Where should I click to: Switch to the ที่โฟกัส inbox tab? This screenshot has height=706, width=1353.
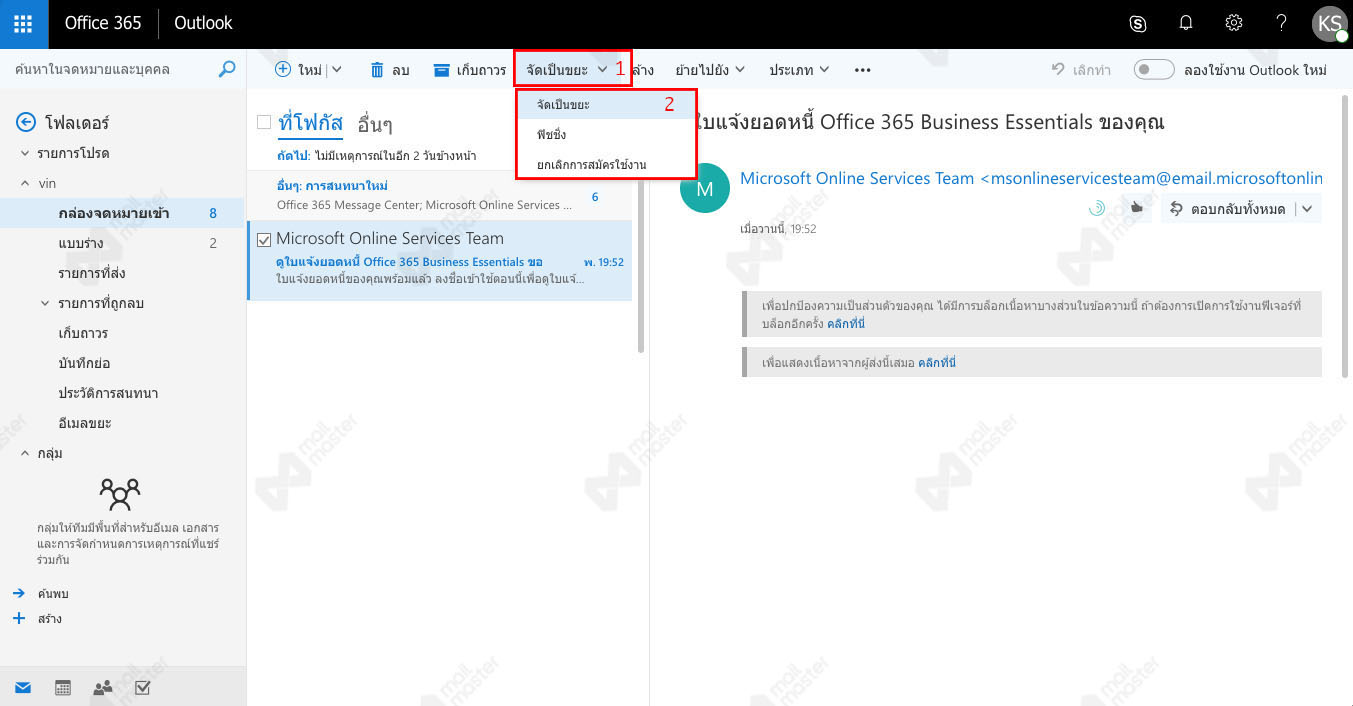pos(310,124)
